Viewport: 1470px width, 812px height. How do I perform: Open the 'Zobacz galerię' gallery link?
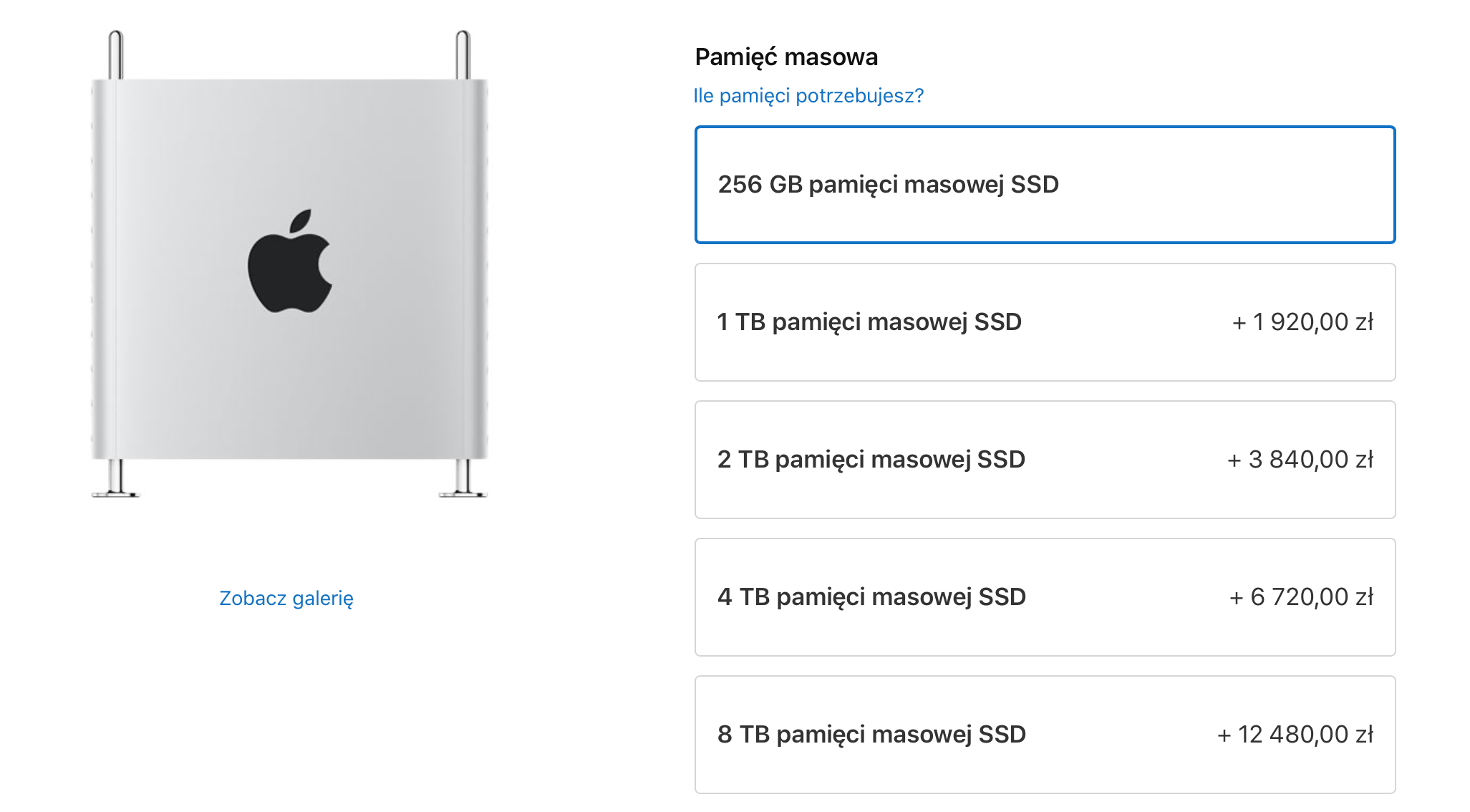click(286, 598)
